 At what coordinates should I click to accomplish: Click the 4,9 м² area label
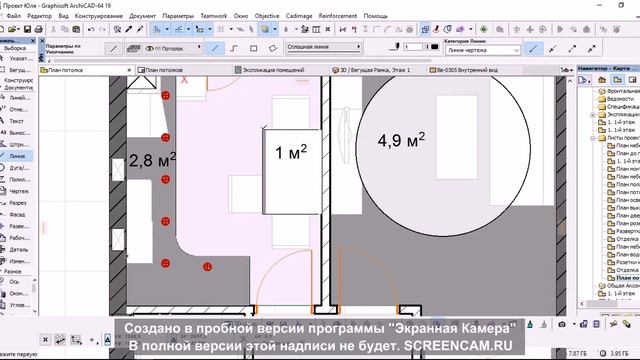401,140
